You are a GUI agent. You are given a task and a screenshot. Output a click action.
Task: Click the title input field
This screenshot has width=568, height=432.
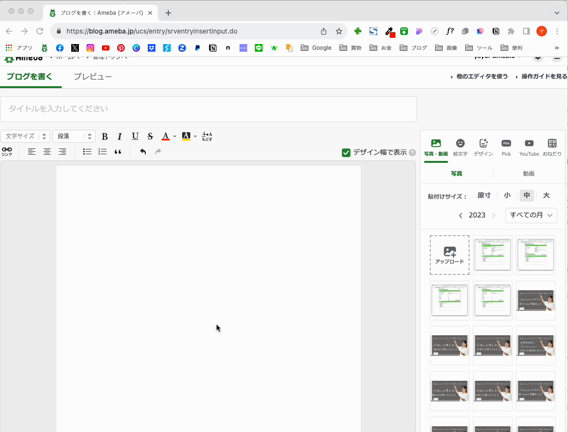(209, 109)
